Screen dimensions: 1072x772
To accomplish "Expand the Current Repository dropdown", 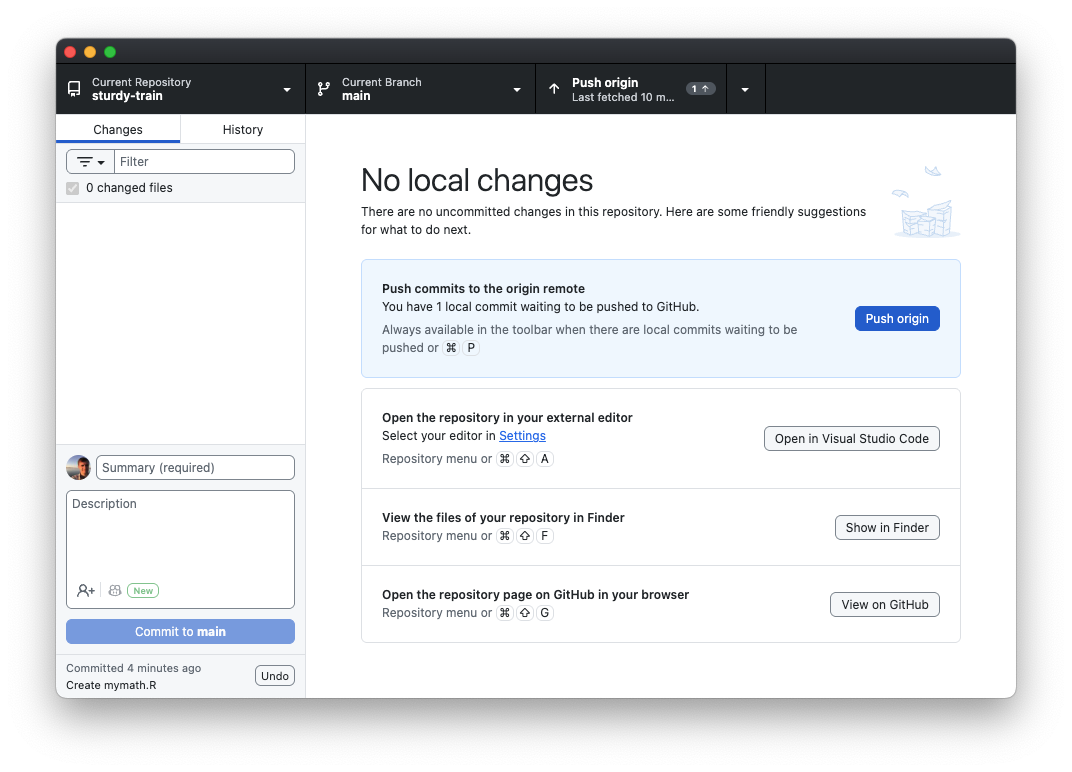I will pyautogui.click(x=180, y=89).
